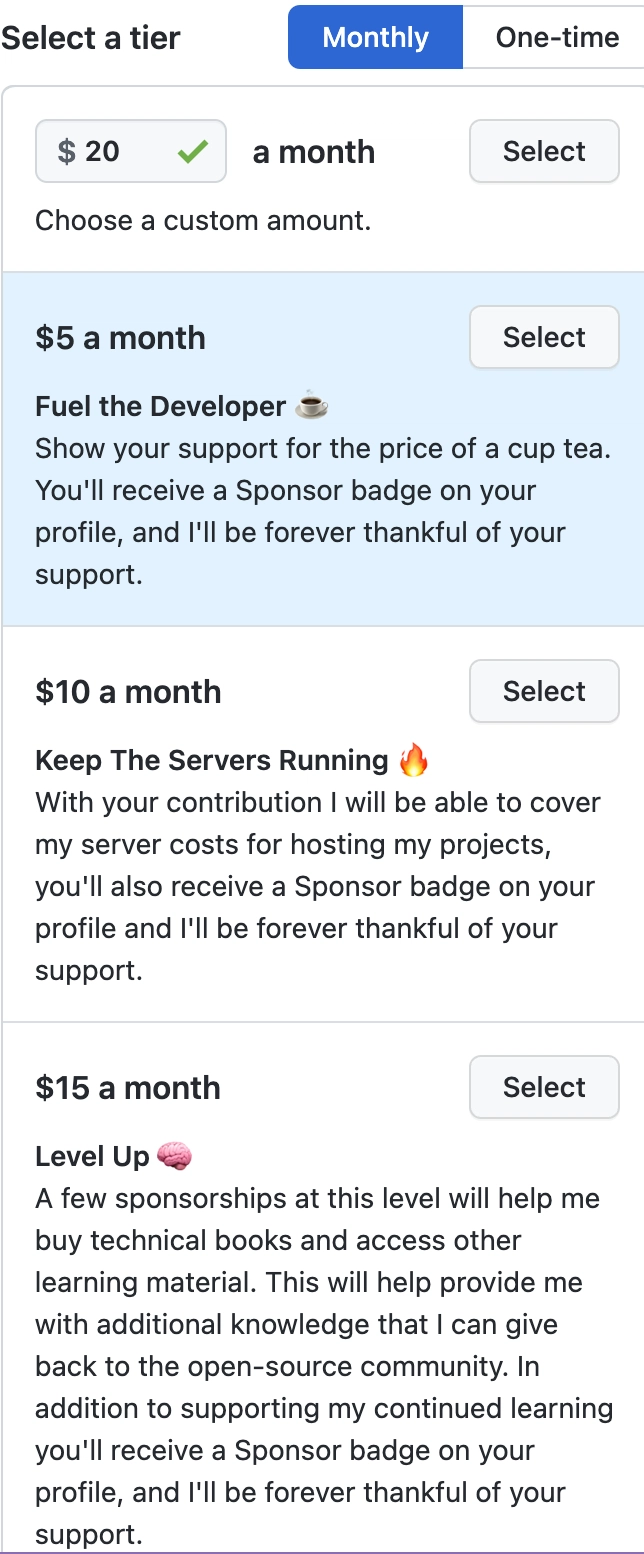Switch to the Monthly tab
Image resolution: width=644 pixels, height=1554 pixels.
pos(375,38)
